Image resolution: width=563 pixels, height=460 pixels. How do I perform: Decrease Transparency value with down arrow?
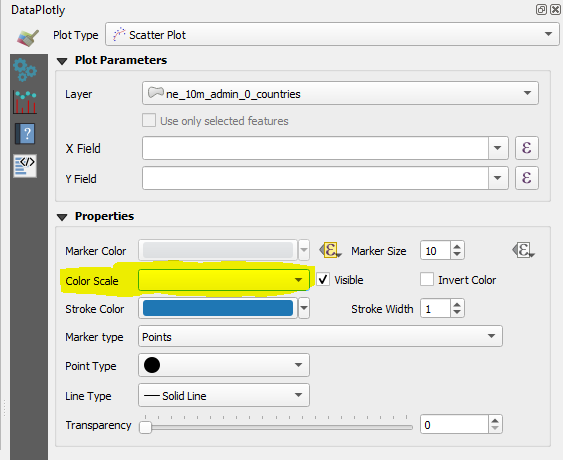click(x=495, y=429)
